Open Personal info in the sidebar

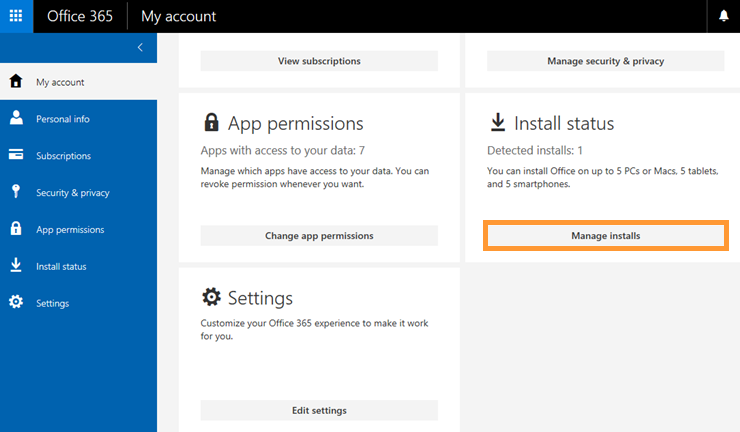click(78, 119)
